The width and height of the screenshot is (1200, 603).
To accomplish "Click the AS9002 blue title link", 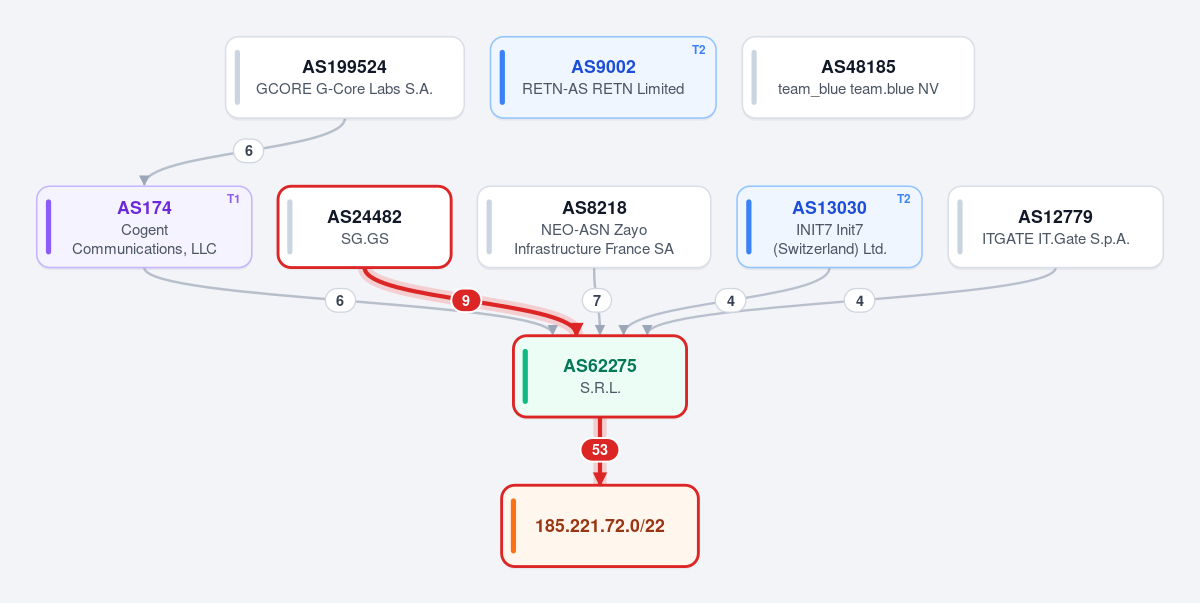I will coord(603,67).
